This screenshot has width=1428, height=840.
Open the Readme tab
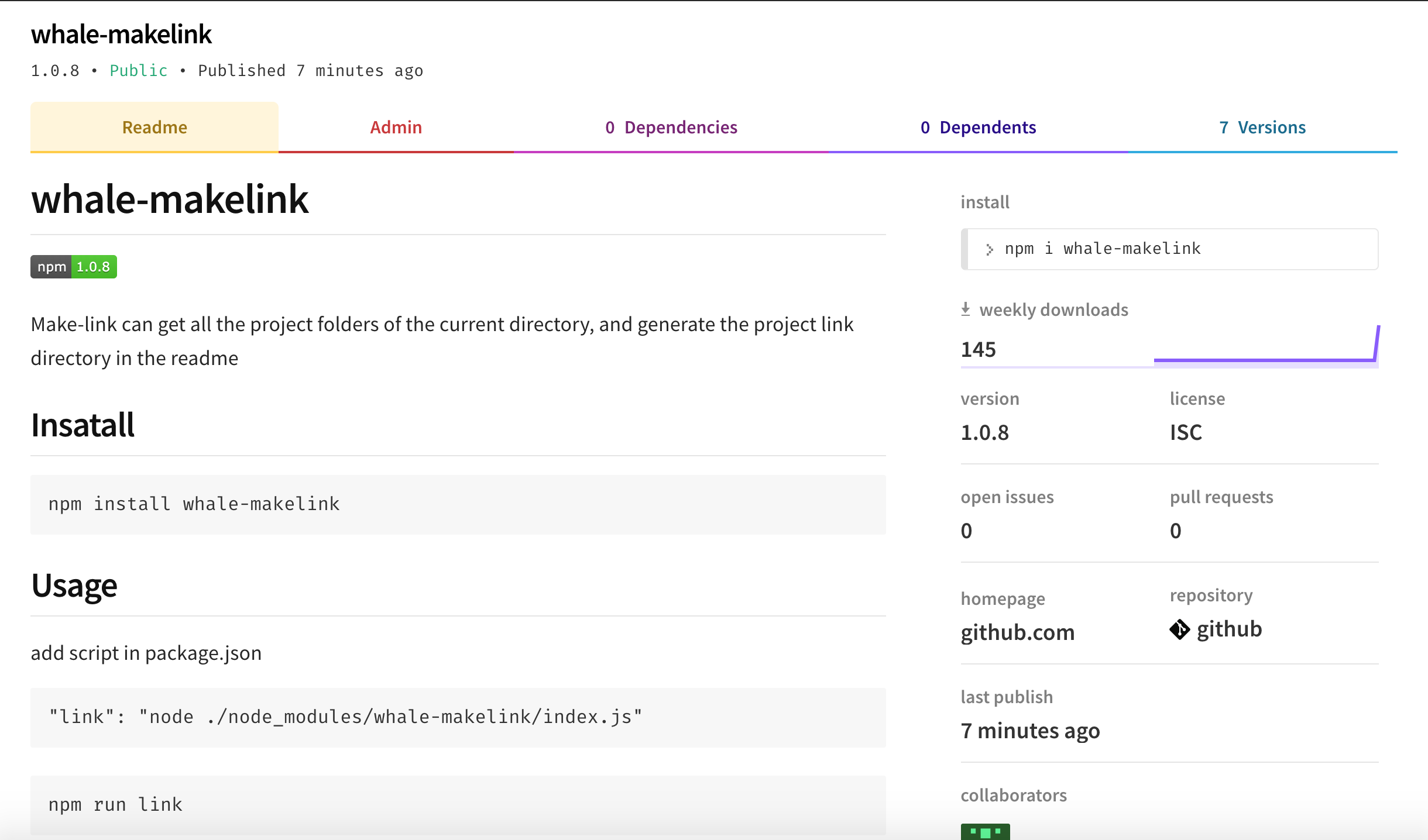155,127
